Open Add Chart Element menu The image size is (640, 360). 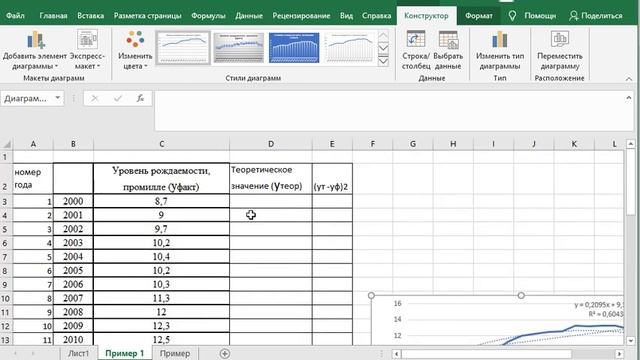35,50
